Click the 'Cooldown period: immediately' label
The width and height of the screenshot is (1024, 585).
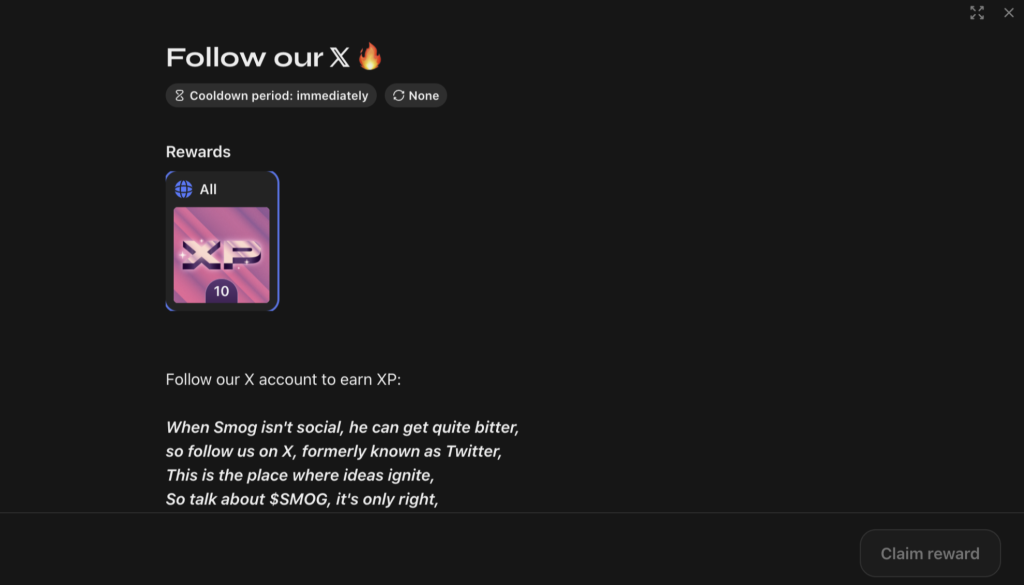pyautogui.click(x=279, y=96)
